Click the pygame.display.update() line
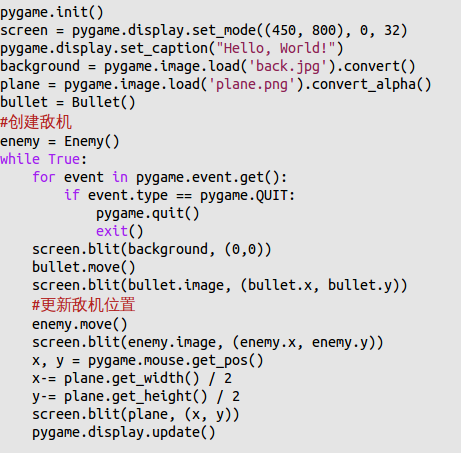Viewport: 461px width, 453px height. click(x=124, y=433)
